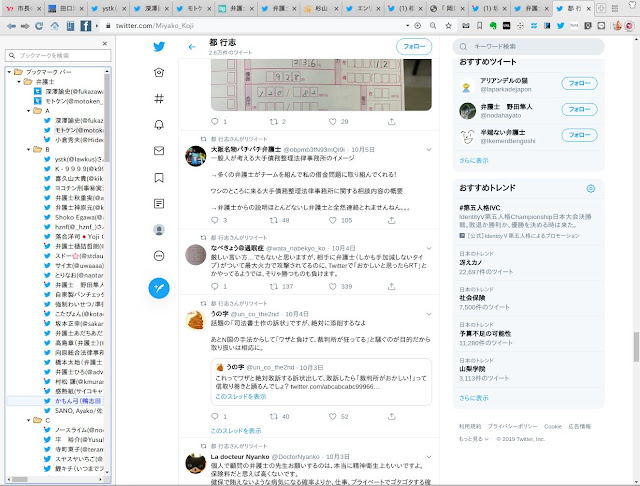Image resolution: width=640 pixels, height=486 pixels.
Task: Follow アリアンデルの猫 account
Action: click(579, 83)
